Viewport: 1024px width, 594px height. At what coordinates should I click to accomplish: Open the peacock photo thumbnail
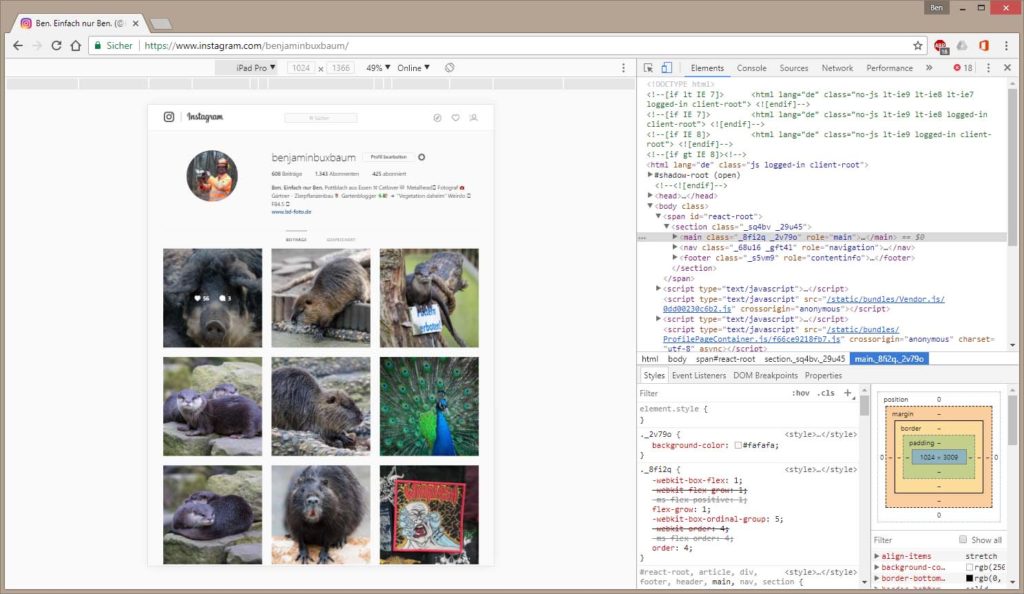(x=429, y=406)
